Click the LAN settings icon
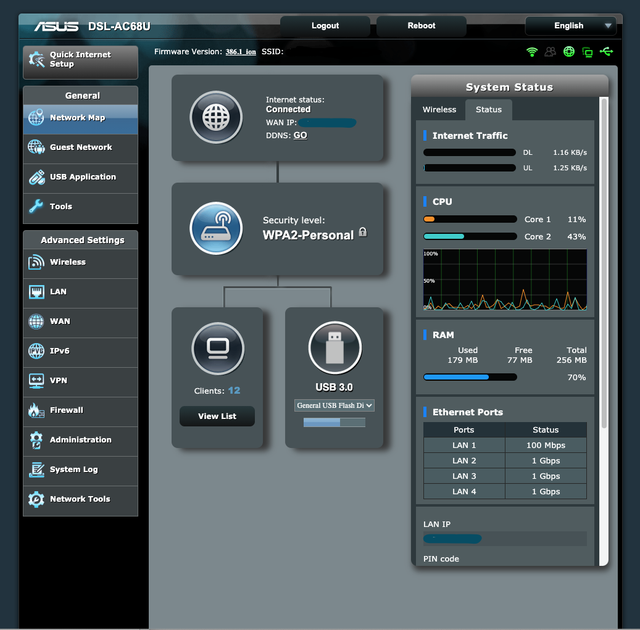The height and width of the screenshot is (630, 640). pos(36,292)
